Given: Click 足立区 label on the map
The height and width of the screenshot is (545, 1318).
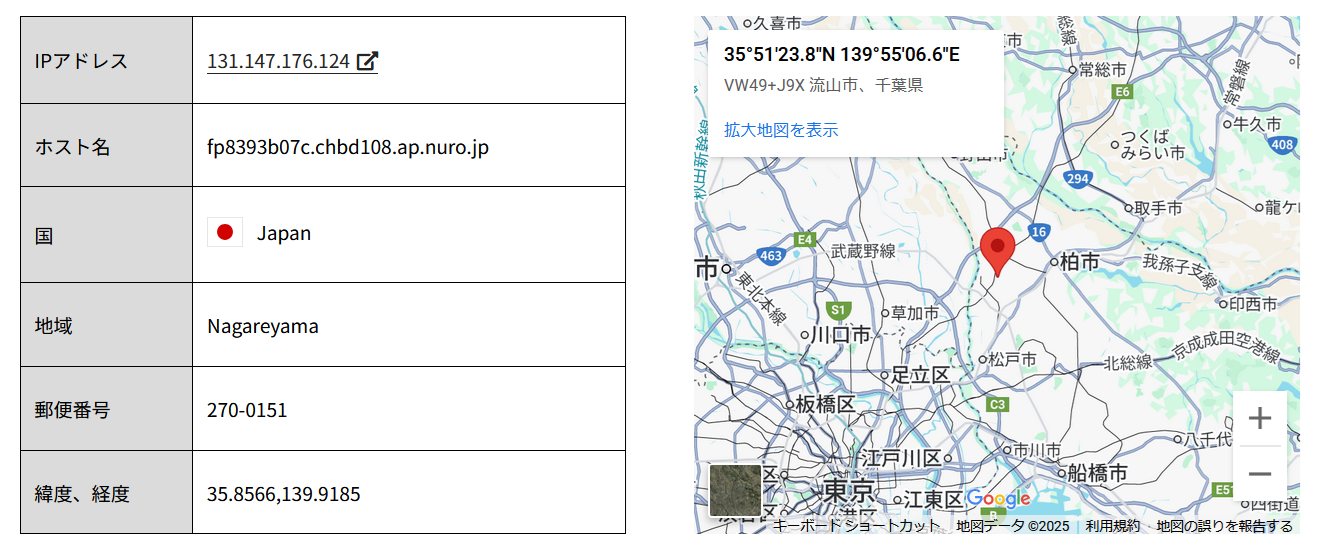Looking at the screenshot, I should pyautogui.click(x=921, y=375).
